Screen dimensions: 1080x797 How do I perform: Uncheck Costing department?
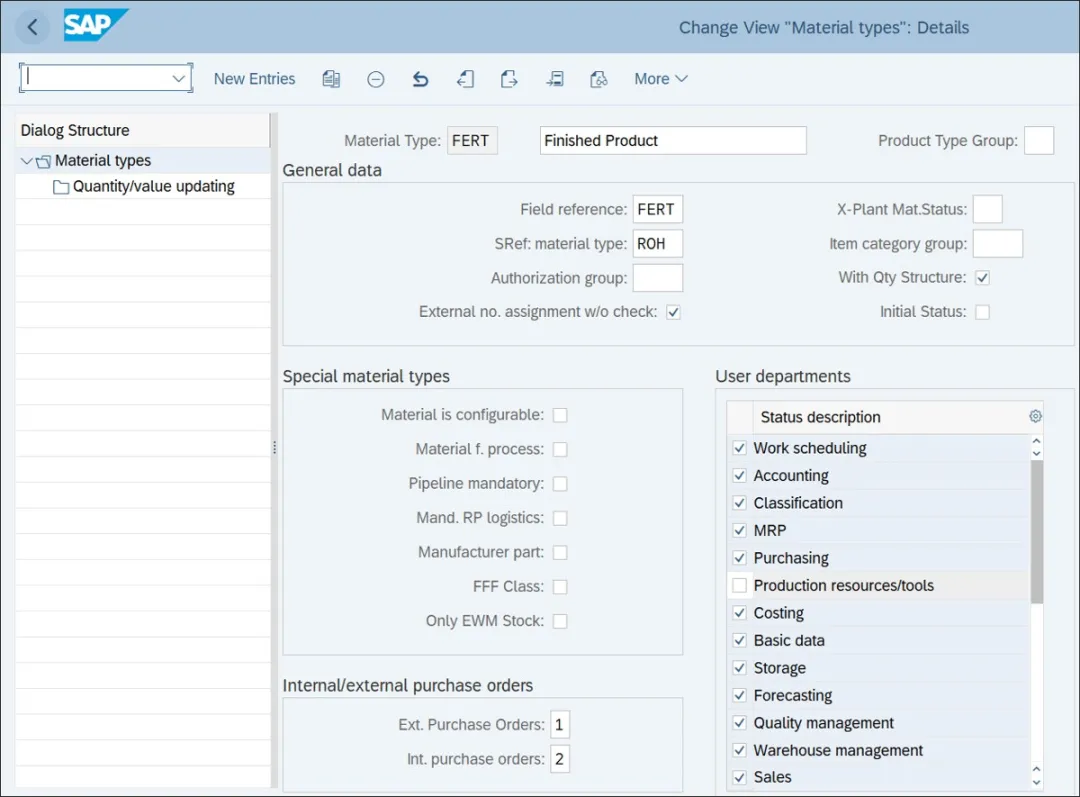click(x=739, y=613)
